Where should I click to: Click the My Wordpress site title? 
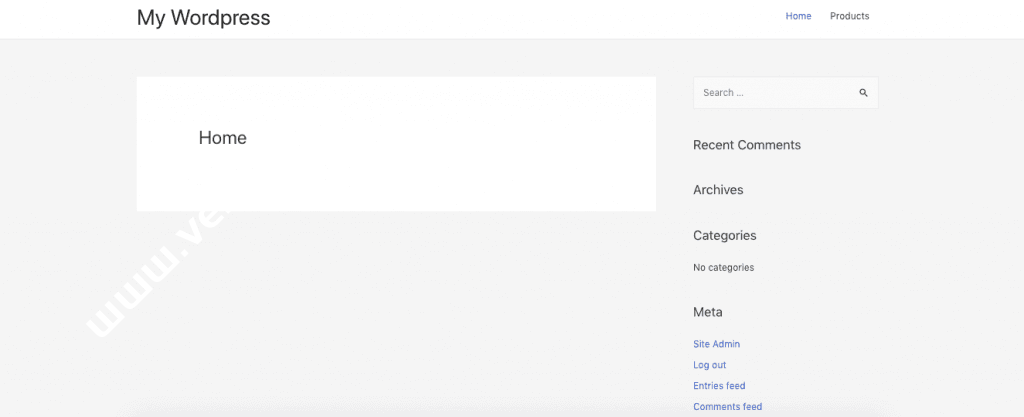(203, 17)
